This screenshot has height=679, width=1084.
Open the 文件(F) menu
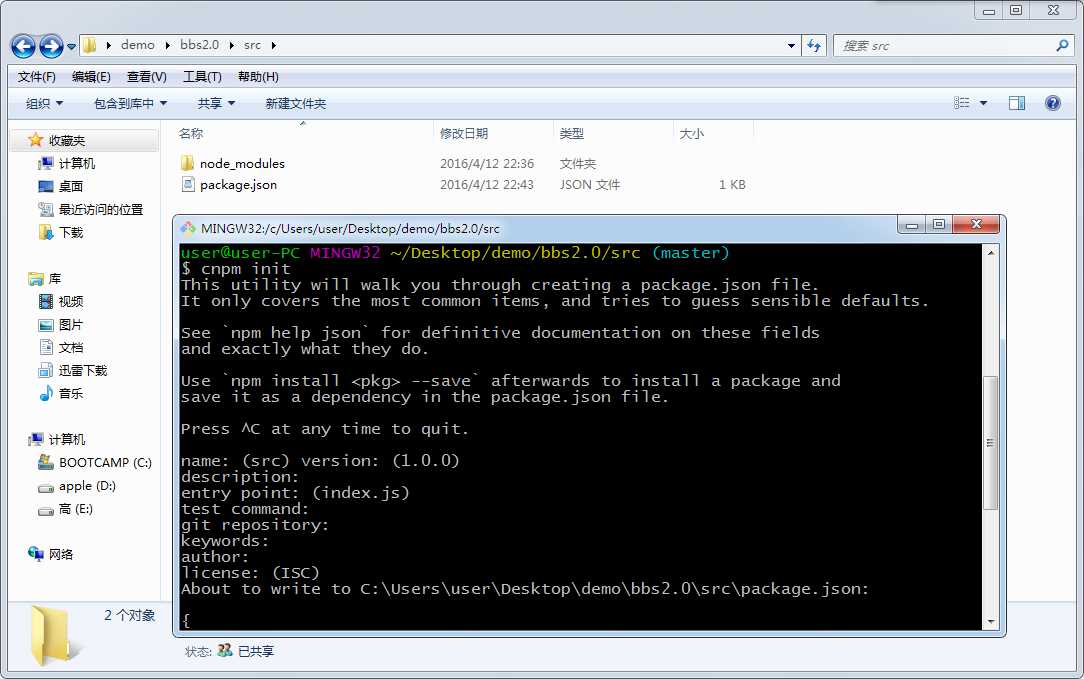click(37, 77)
